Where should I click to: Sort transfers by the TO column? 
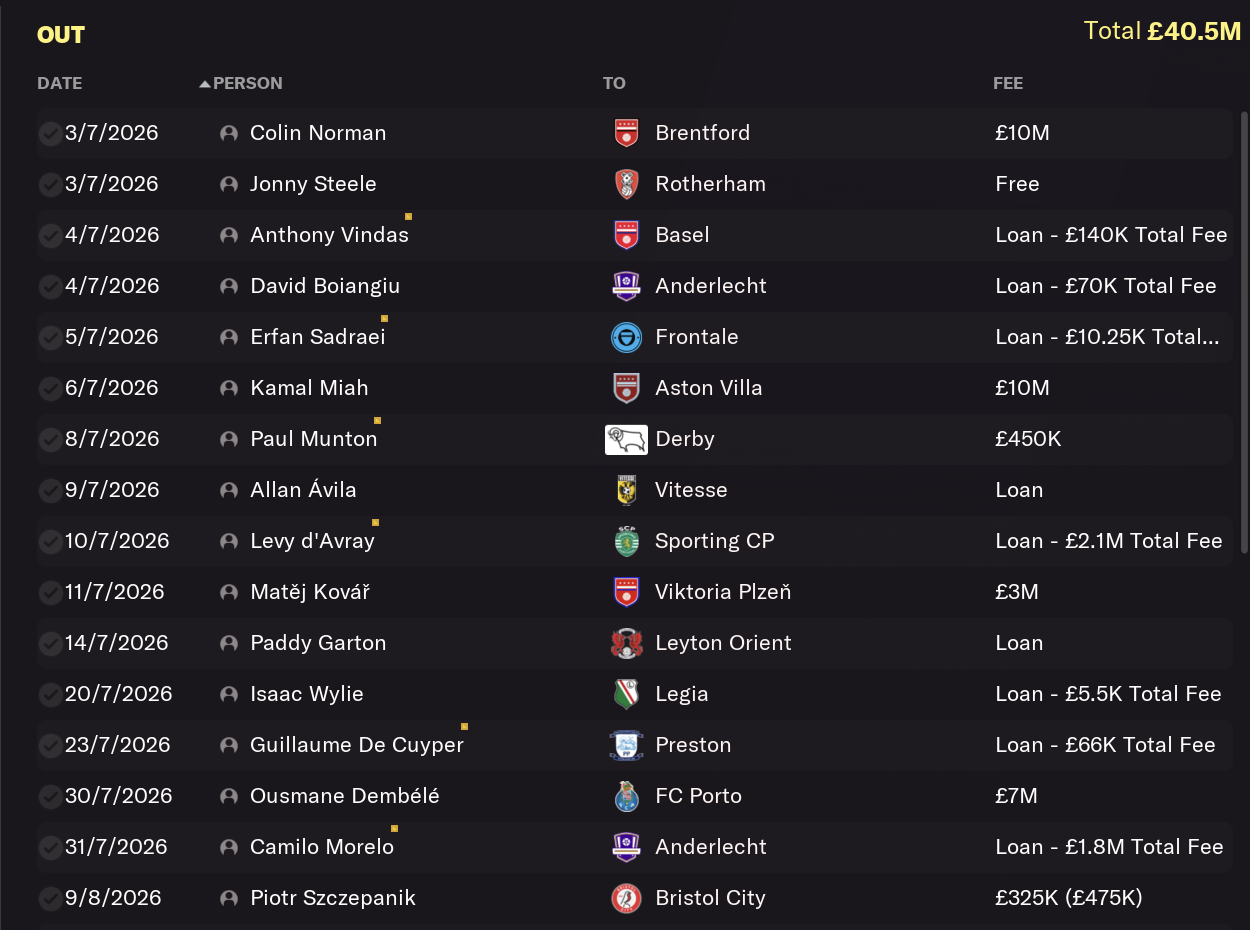pos(614,83)
